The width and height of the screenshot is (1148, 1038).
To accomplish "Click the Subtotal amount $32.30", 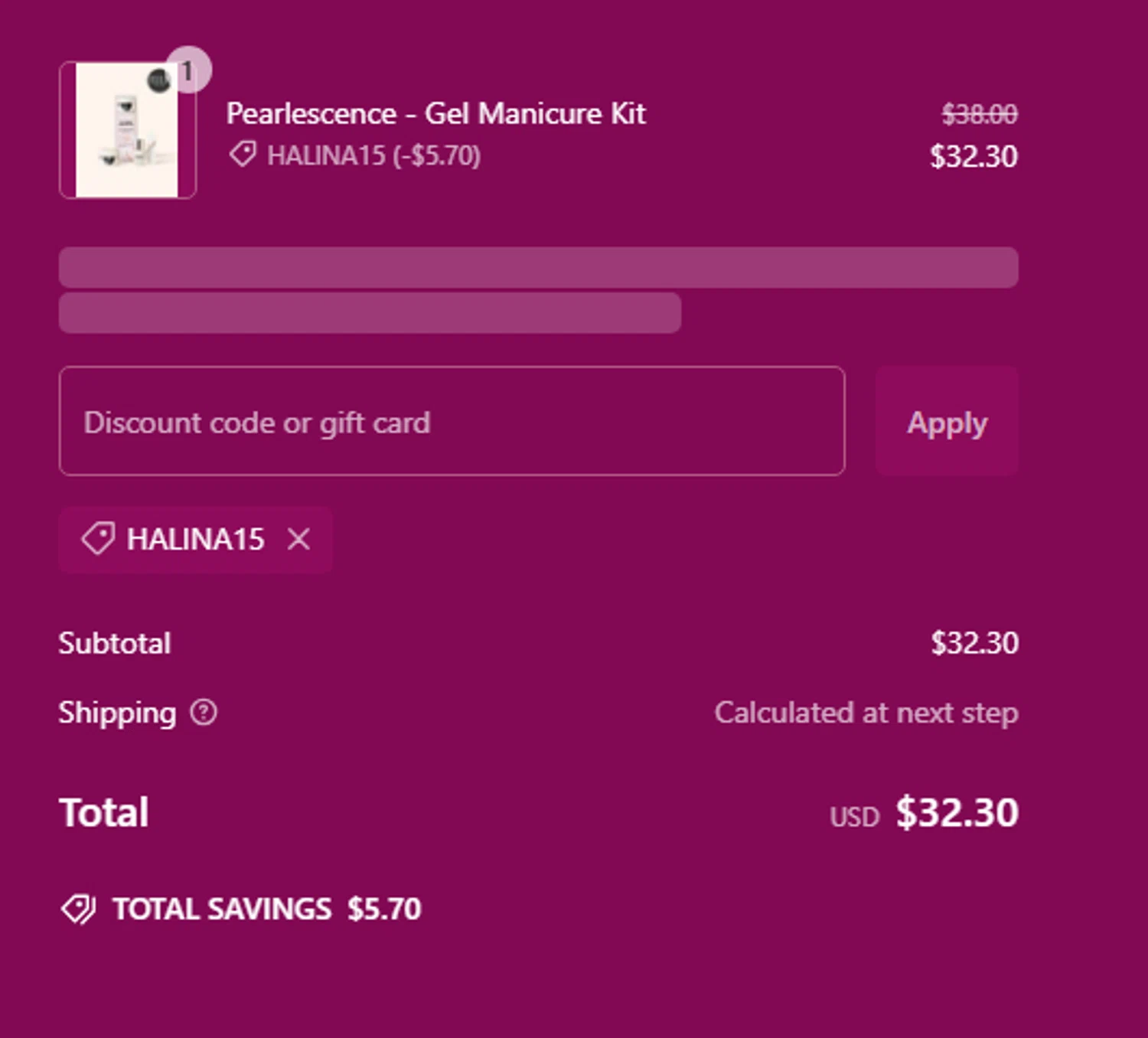I will coord(974,643).
